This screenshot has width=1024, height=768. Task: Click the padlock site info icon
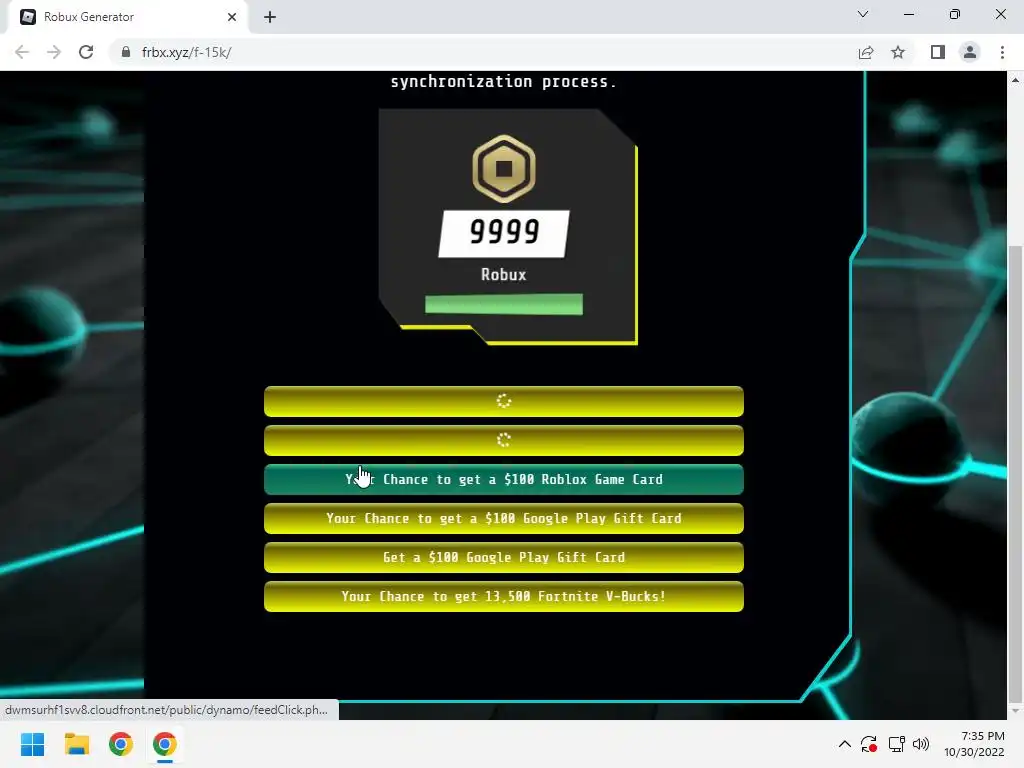125,52
